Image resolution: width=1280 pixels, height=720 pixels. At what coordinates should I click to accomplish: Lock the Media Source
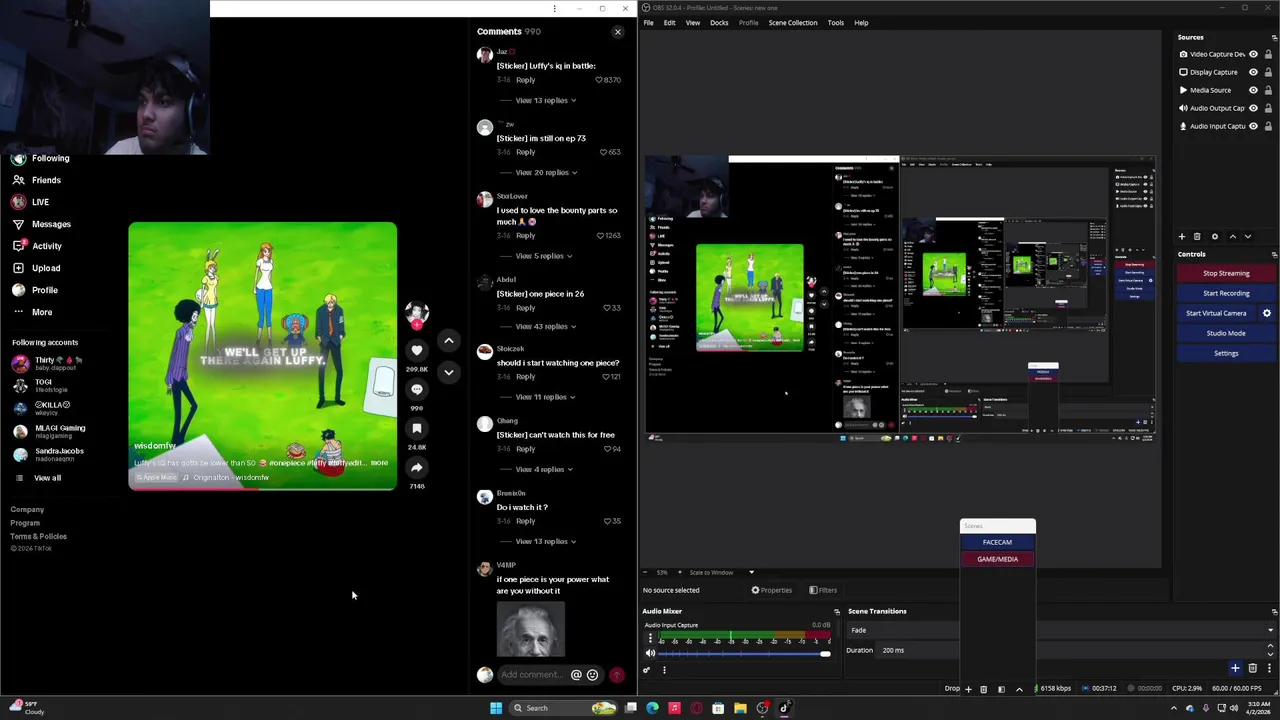tap(1268, 90)
